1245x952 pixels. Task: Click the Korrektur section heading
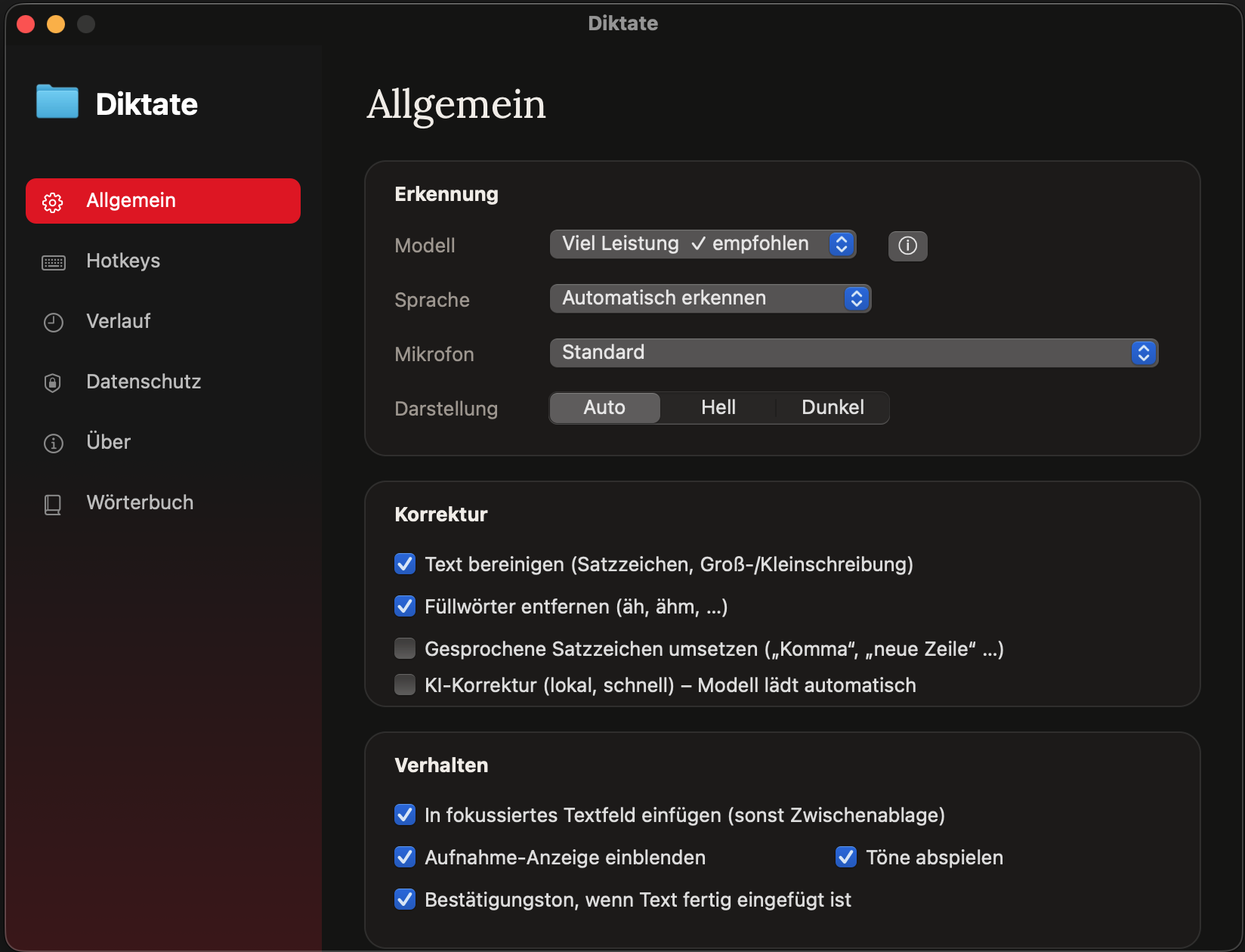click(441, 515)
